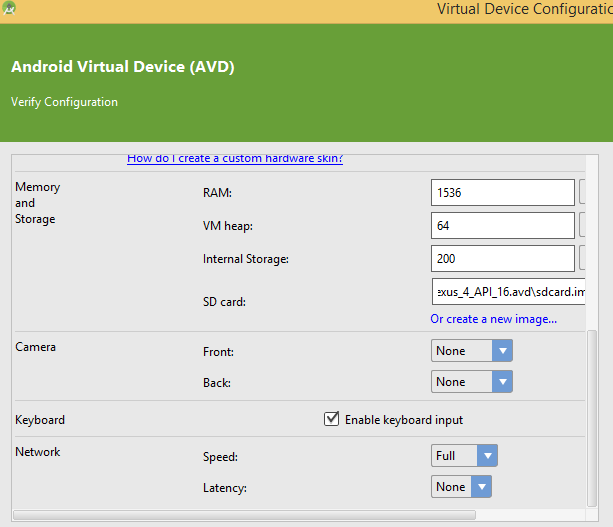Click the VM heap value field

[x=503, y=226]
